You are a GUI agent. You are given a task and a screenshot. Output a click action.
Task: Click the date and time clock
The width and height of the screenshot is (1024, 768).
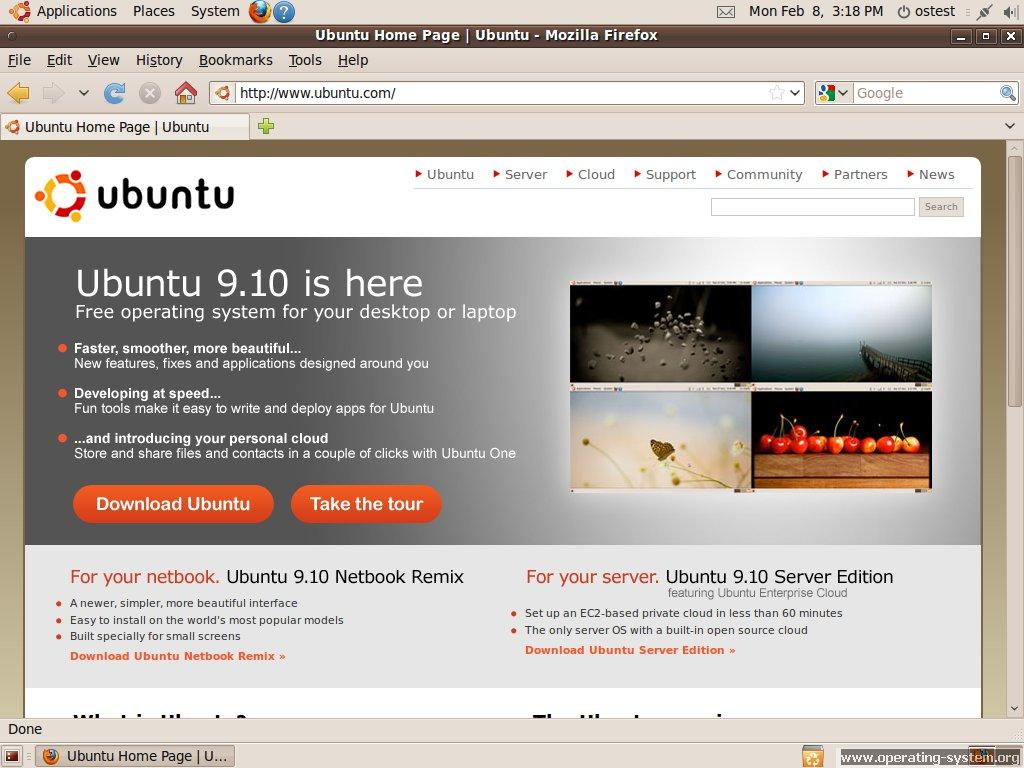coord(816,11)
